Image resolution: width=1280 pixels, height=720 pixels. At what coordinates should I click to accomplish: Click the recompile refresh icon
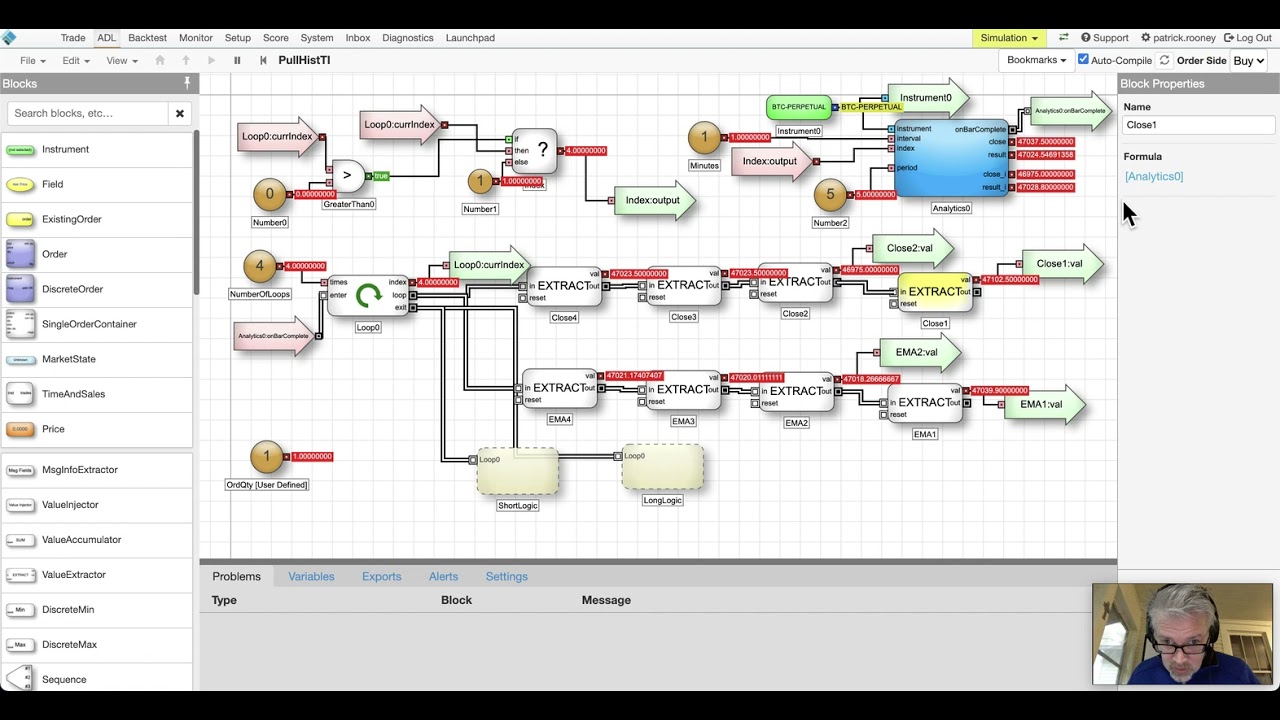[x=1164, y=61]
